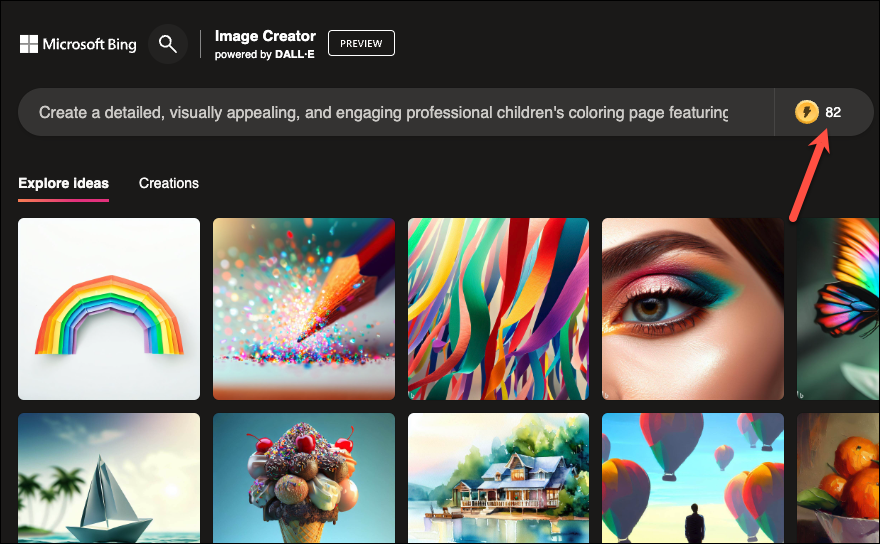Switch to the Explore ideas tab

pyautogui.click(x=63, y=184)
